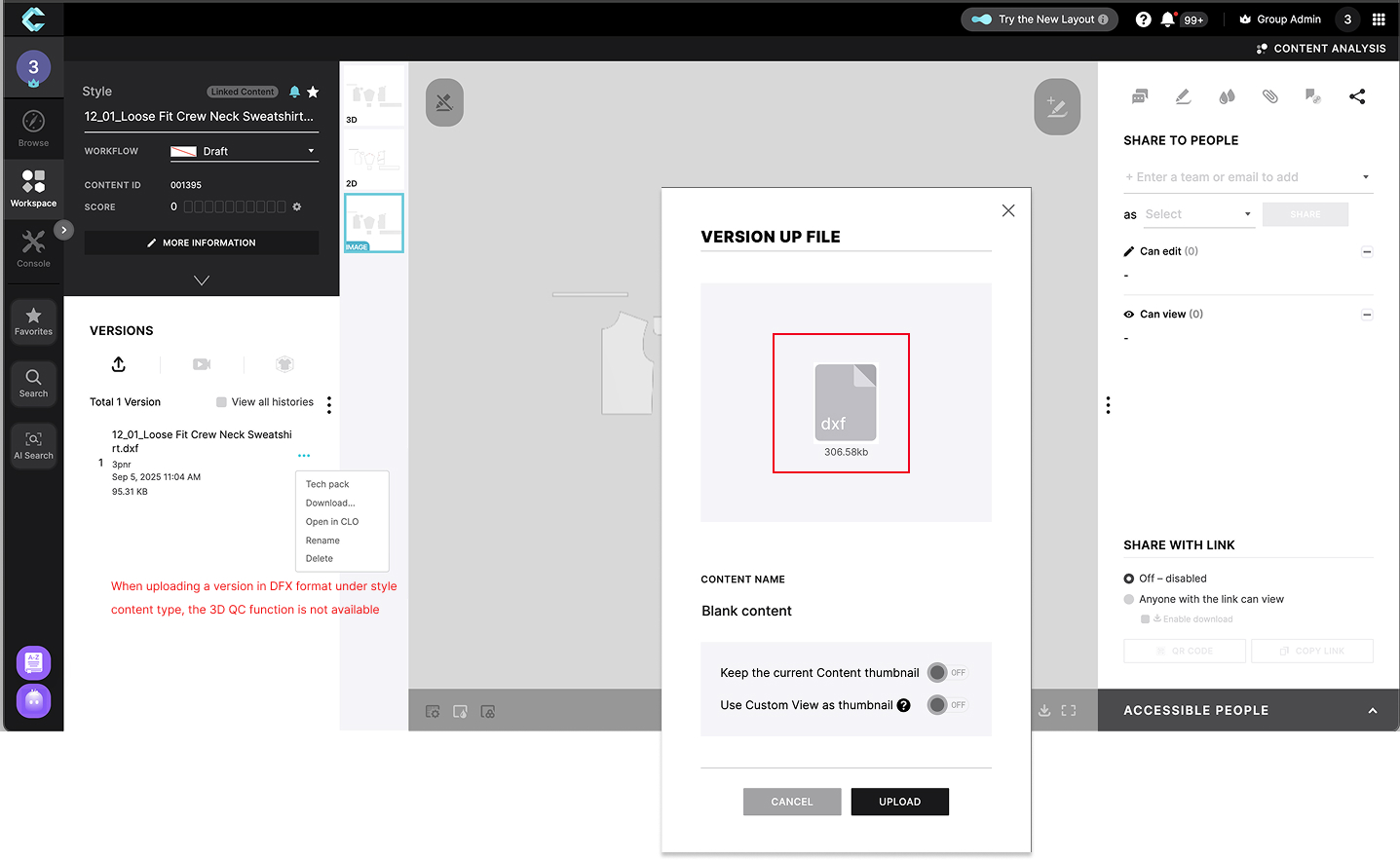Select the Upload version icon under VERSIONS
The image size is (1400, 860).
[x=118, y=363]
